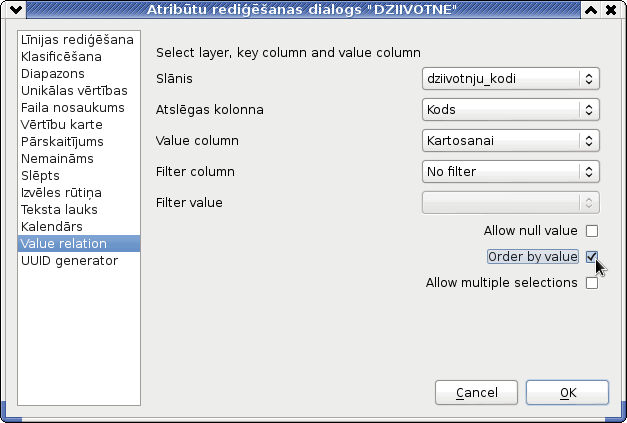Image resolution: width=627 pixels, height=423 pixels.
Task: Close the attribute edit dialog
Action: [x=611, y=10]
